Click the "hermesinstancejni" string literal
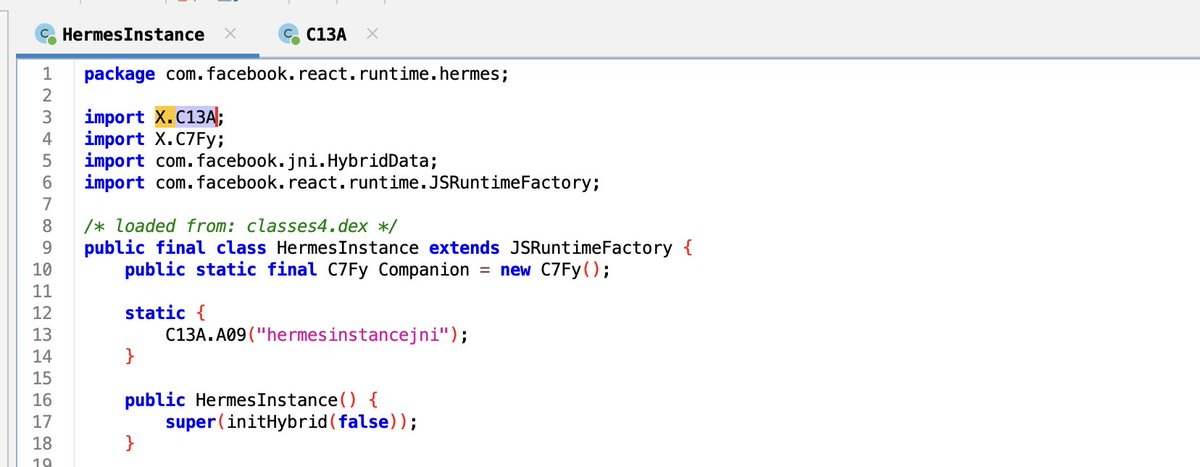1200x467 pixels. click(355, 336)
